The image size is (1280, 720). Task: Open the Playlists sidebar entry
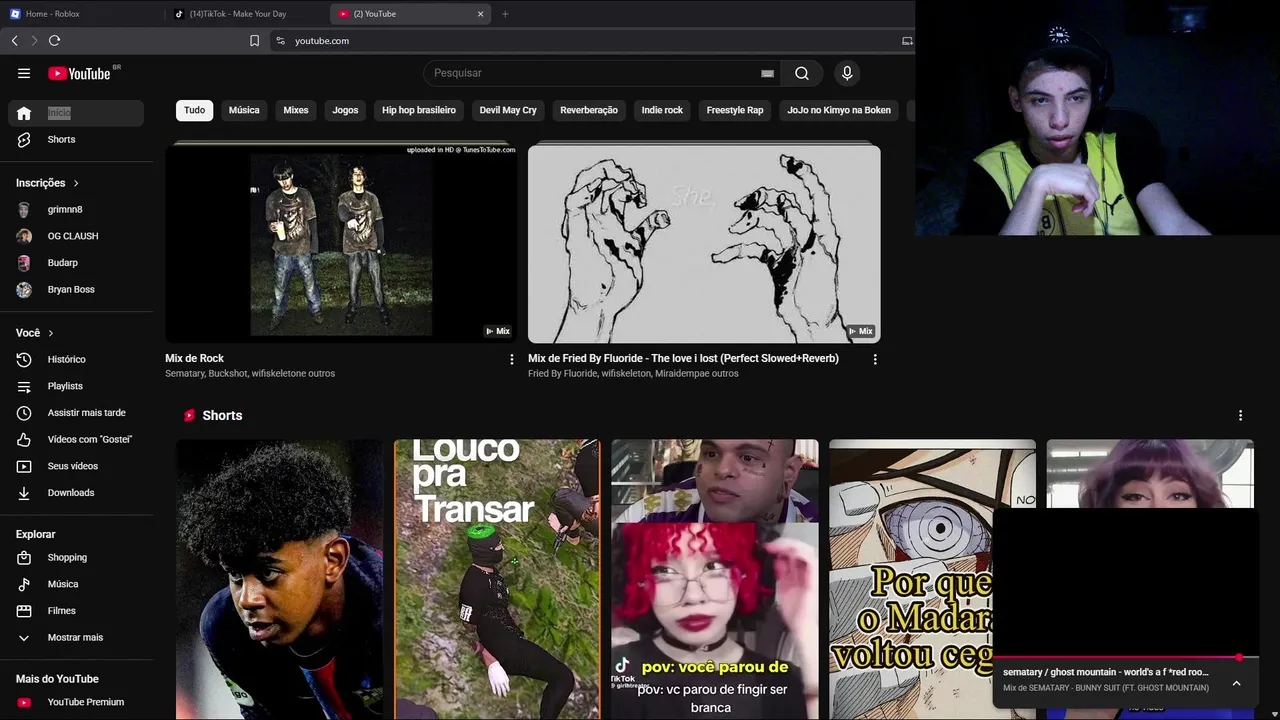click(76, 386)
